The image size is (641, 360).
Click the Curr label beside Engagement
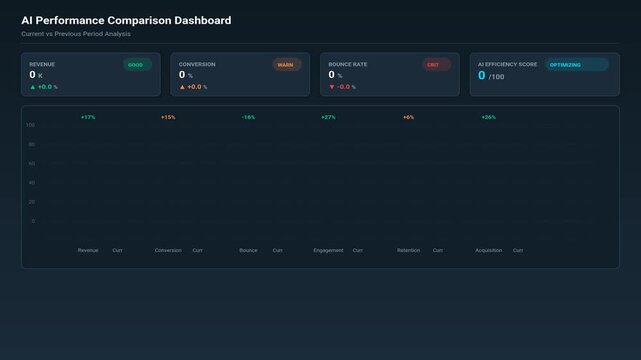pos(358,250)
